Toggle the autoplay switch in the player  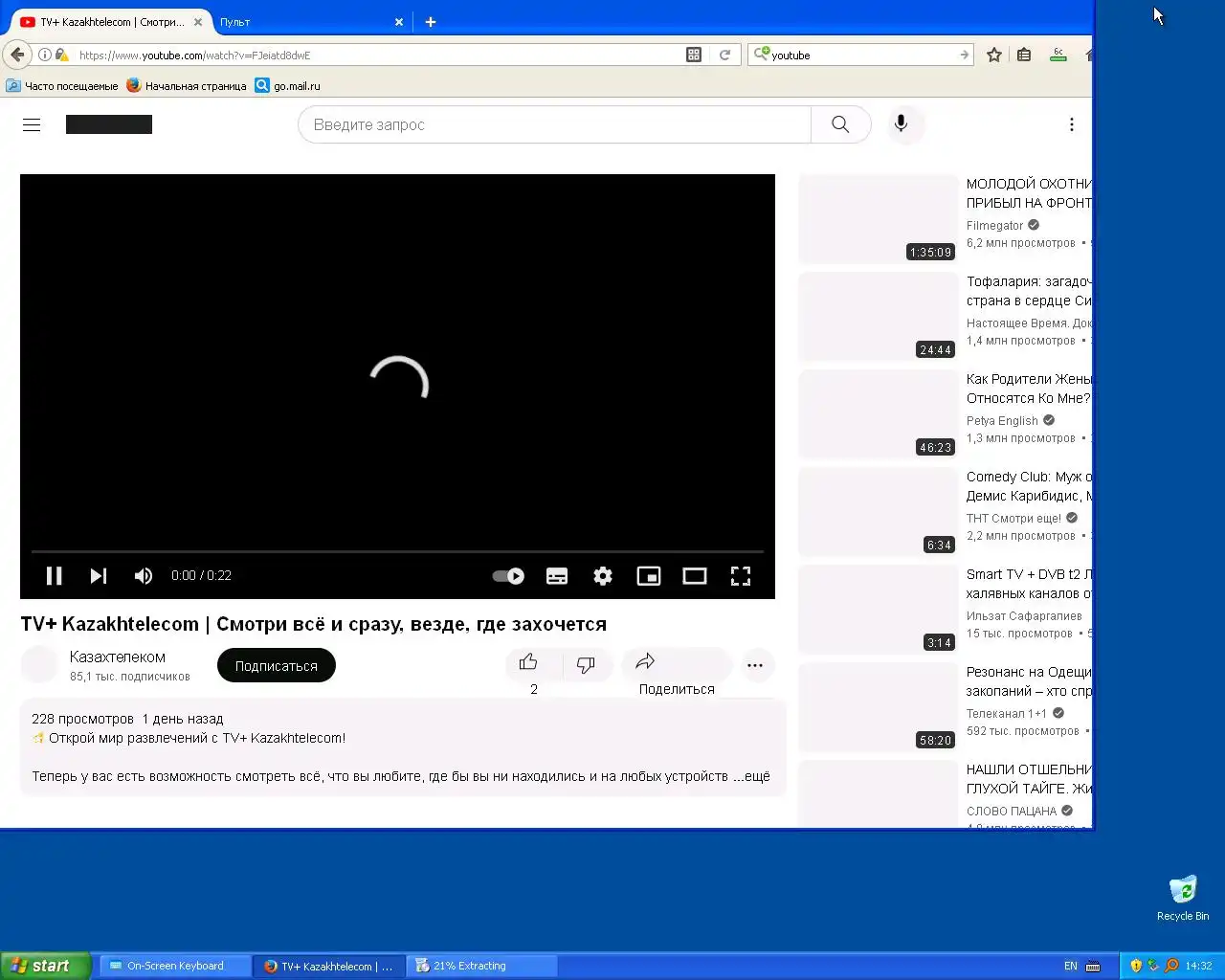point(508,575)
